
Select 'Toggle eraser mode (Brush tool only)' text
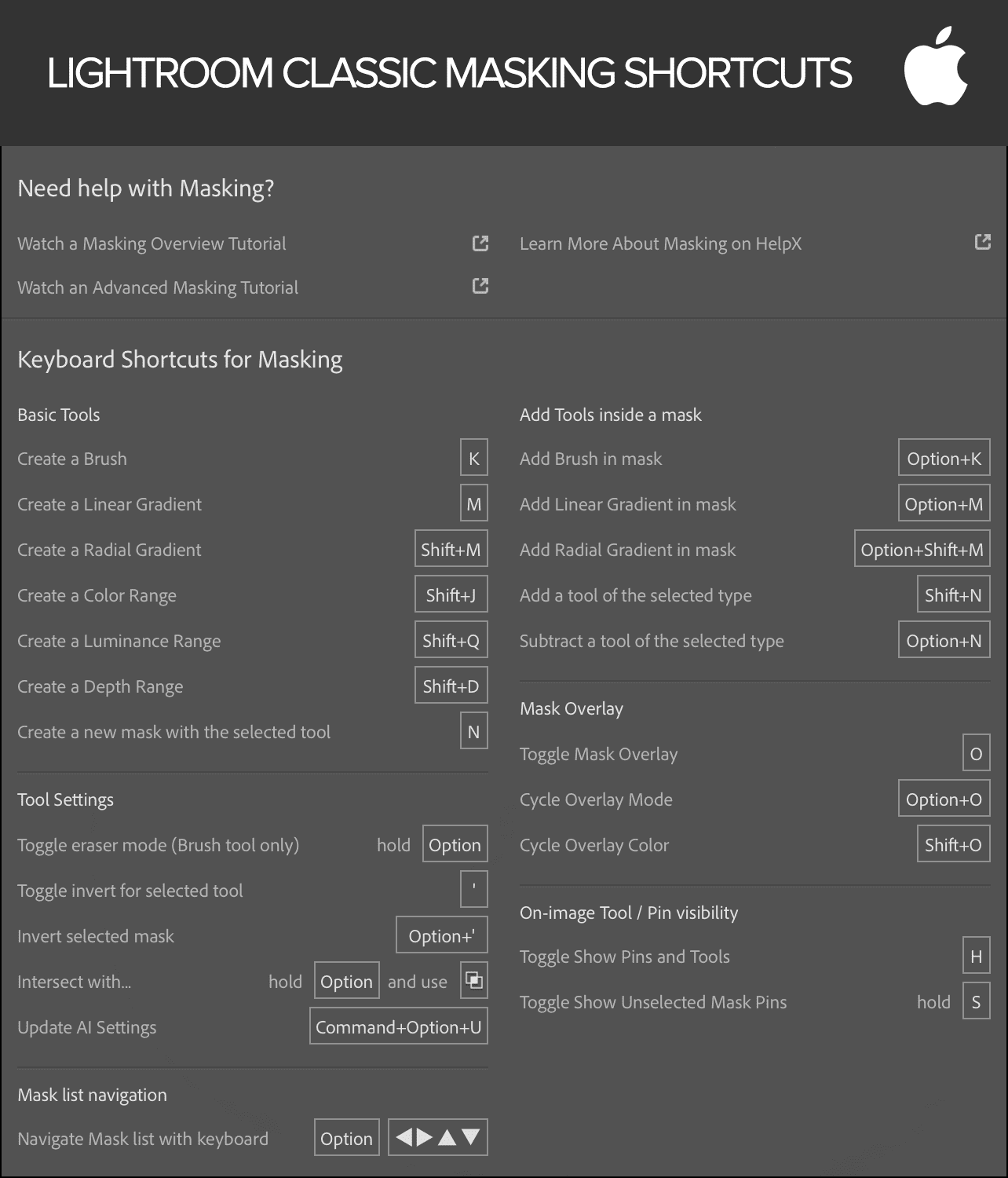coord(159,845)
